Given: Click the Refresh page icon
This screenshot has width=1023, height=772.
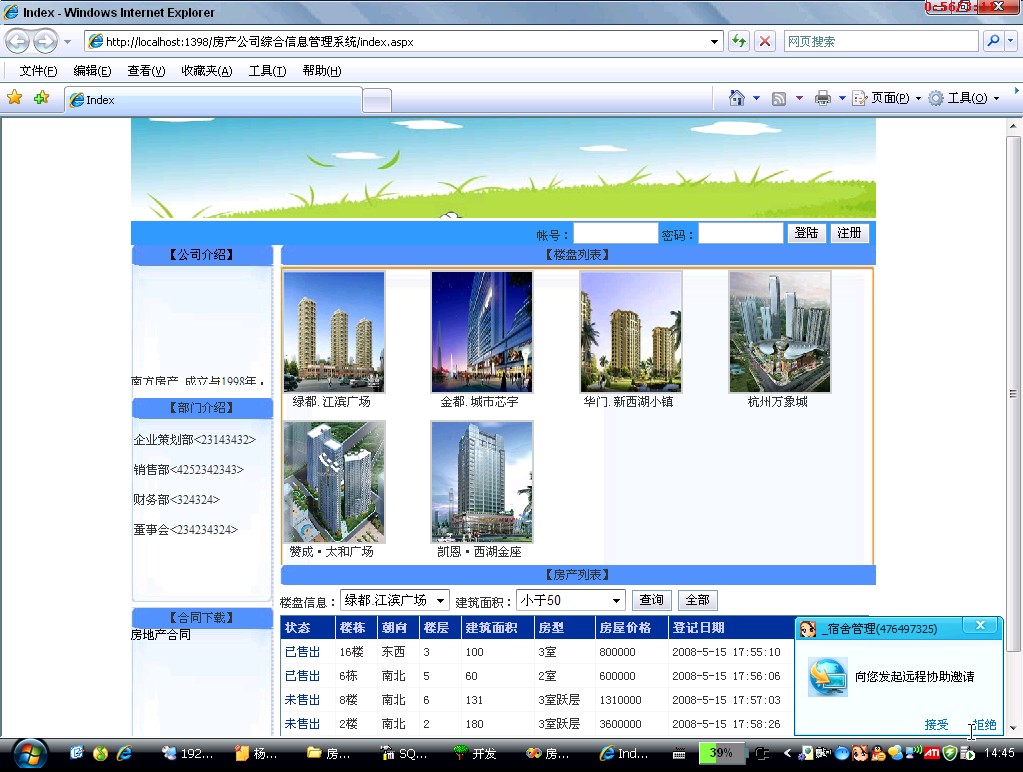Looking at the screenshot, I should [x=739, y=41].
